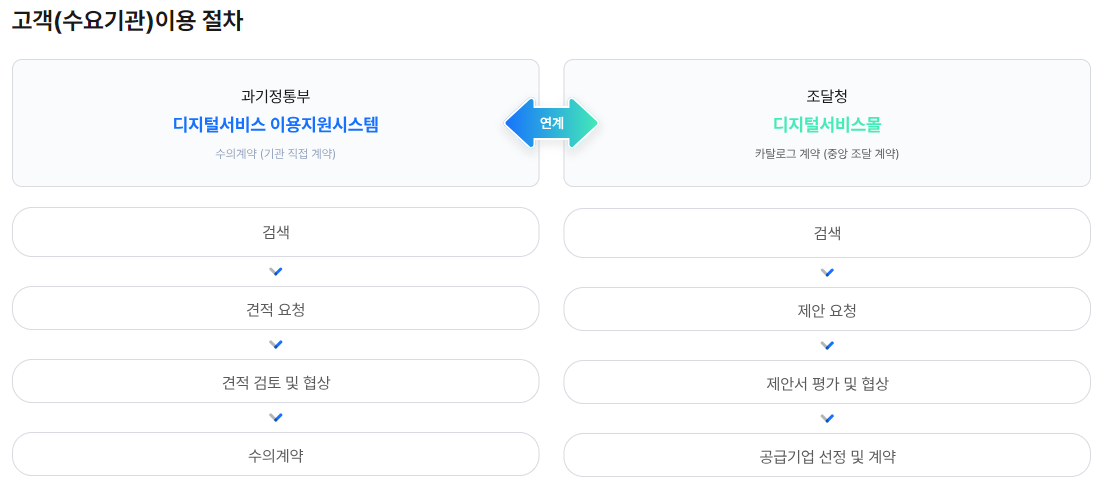Click checkmark arrow below 제안 요청 step
The image size is (1103, 499).
827,346
